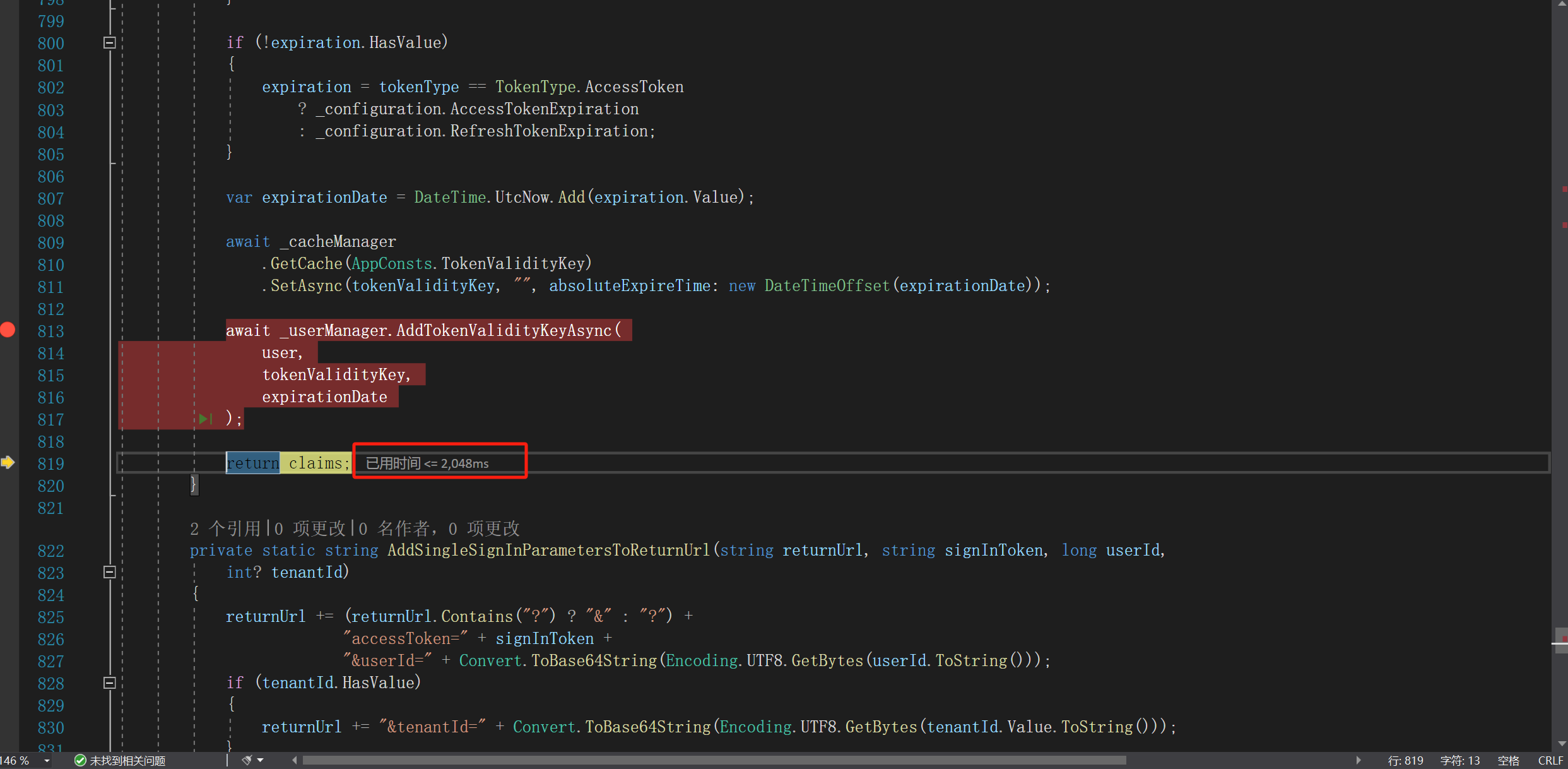Click the horizontal scroll left arrow
The image size is (1568, 769).
tap(295, 760)
